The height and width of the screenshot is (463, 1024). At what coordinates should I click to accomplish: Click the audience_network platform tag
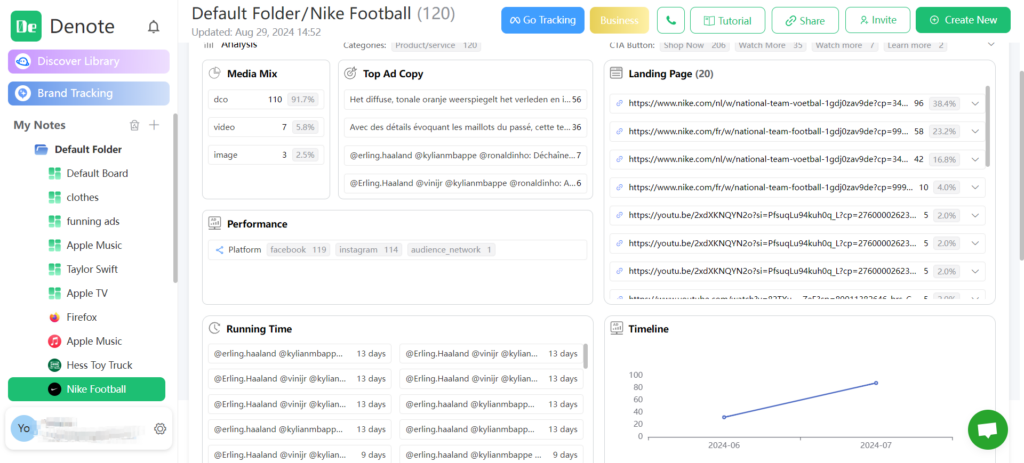click(x=452, y=249)
